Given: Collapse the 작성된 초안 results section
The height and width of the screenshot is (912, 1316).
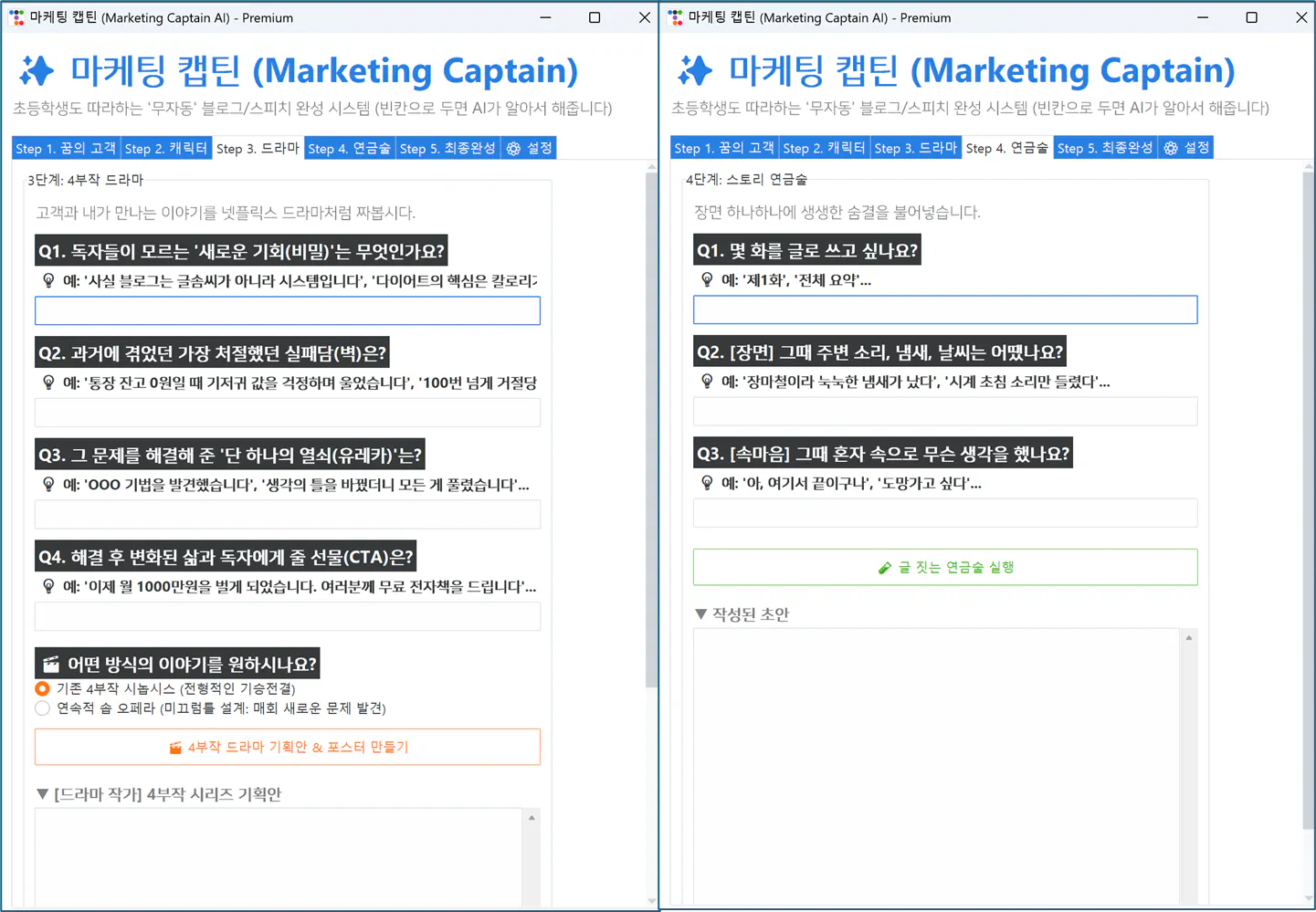Looking at the screenshot, I should pos(700,613).
